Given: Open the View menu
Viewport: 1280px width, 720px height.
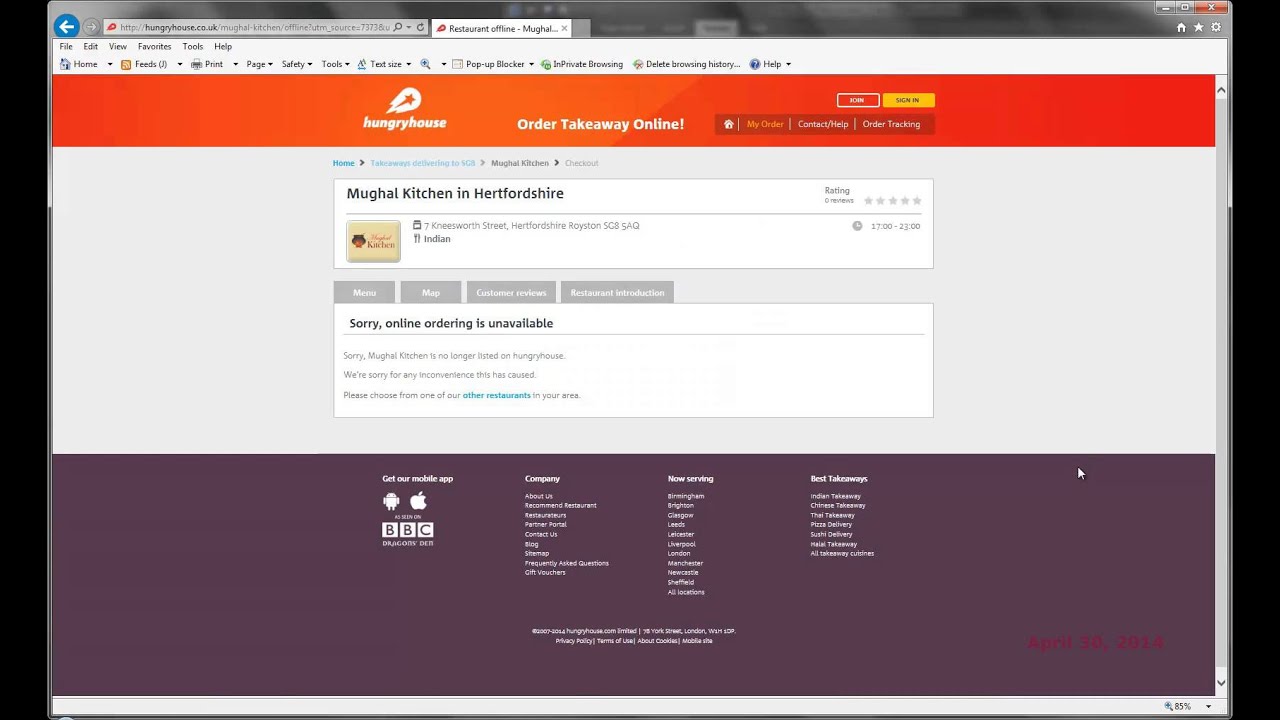Looking at the screenshot, I should point(118,46).
